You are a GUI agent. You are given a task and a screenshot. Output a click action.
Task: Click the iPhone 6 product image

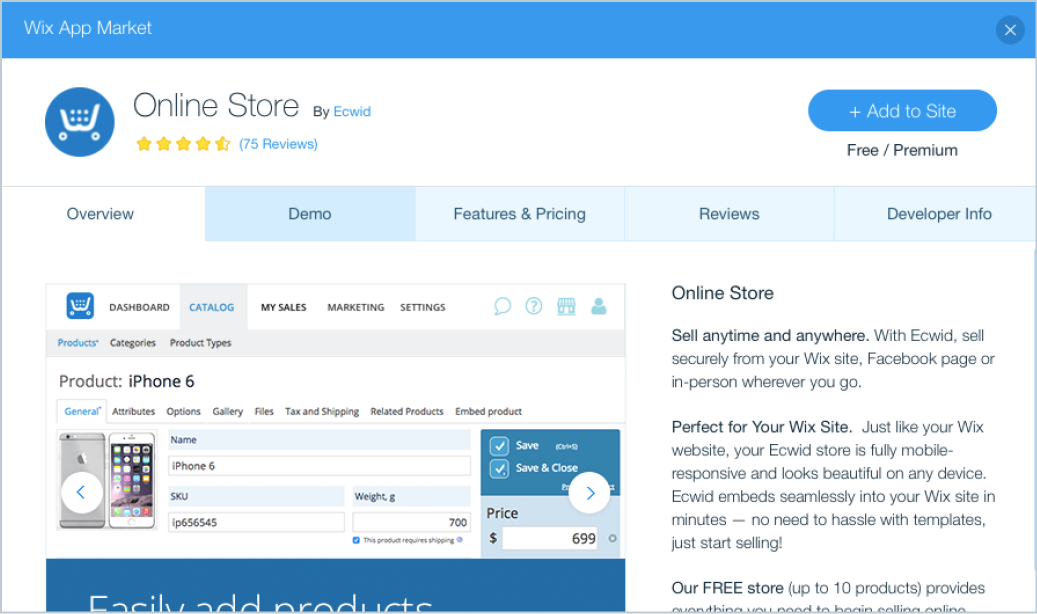pos(108,480)
